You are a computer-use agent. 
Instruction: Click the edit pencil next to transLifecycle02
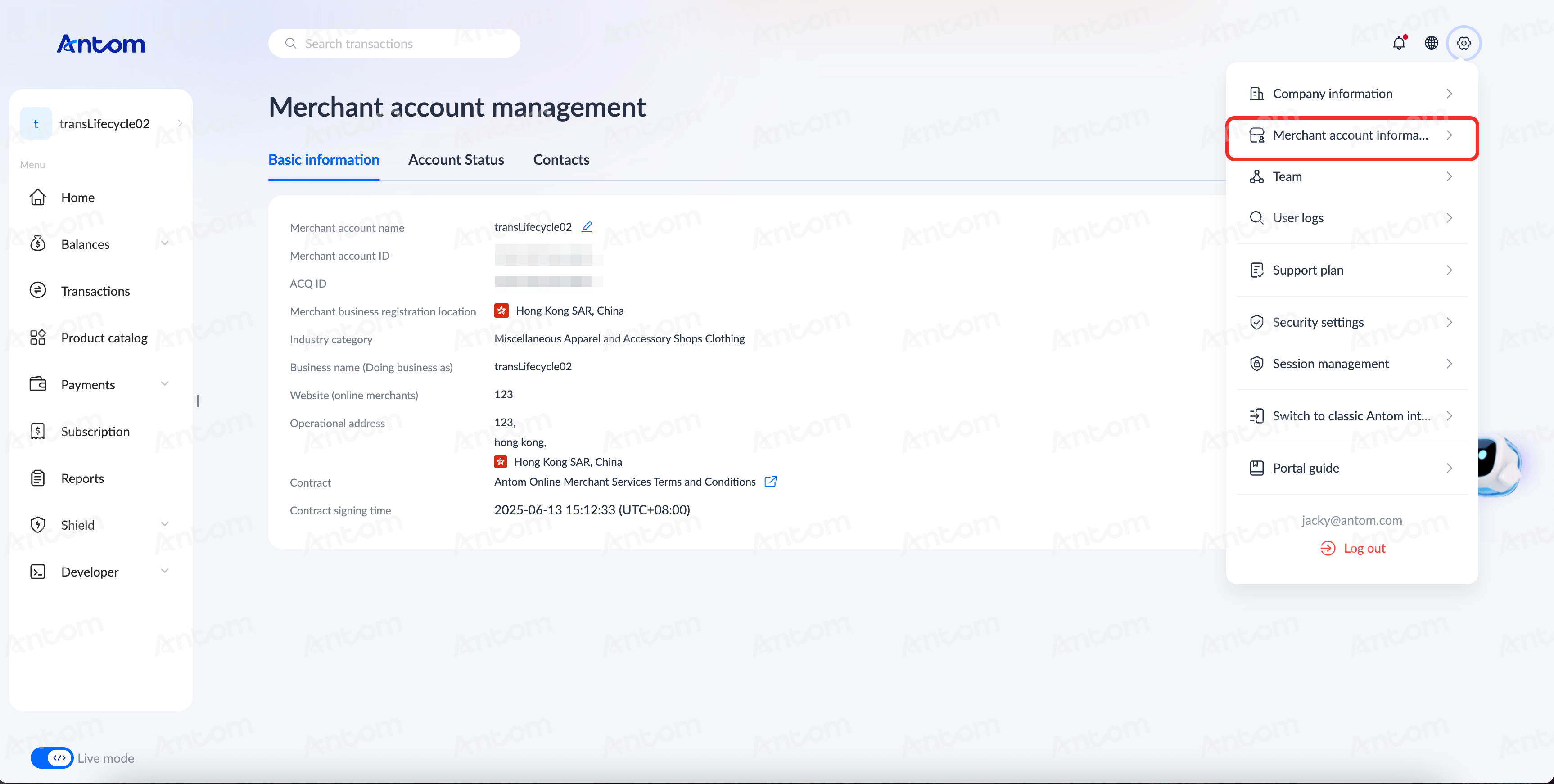[587, 227]
